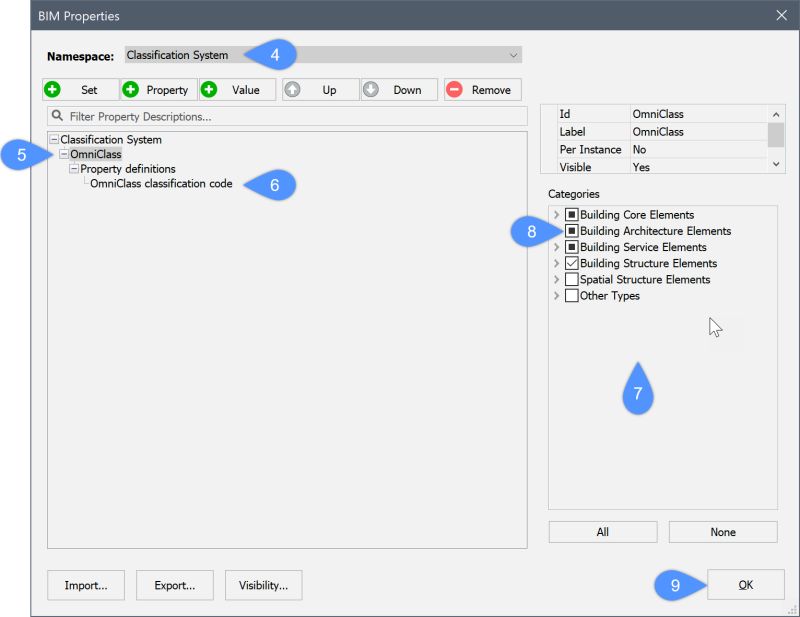
Task: Enable Spatial Structure Elements category
Action: click(573, 279)
